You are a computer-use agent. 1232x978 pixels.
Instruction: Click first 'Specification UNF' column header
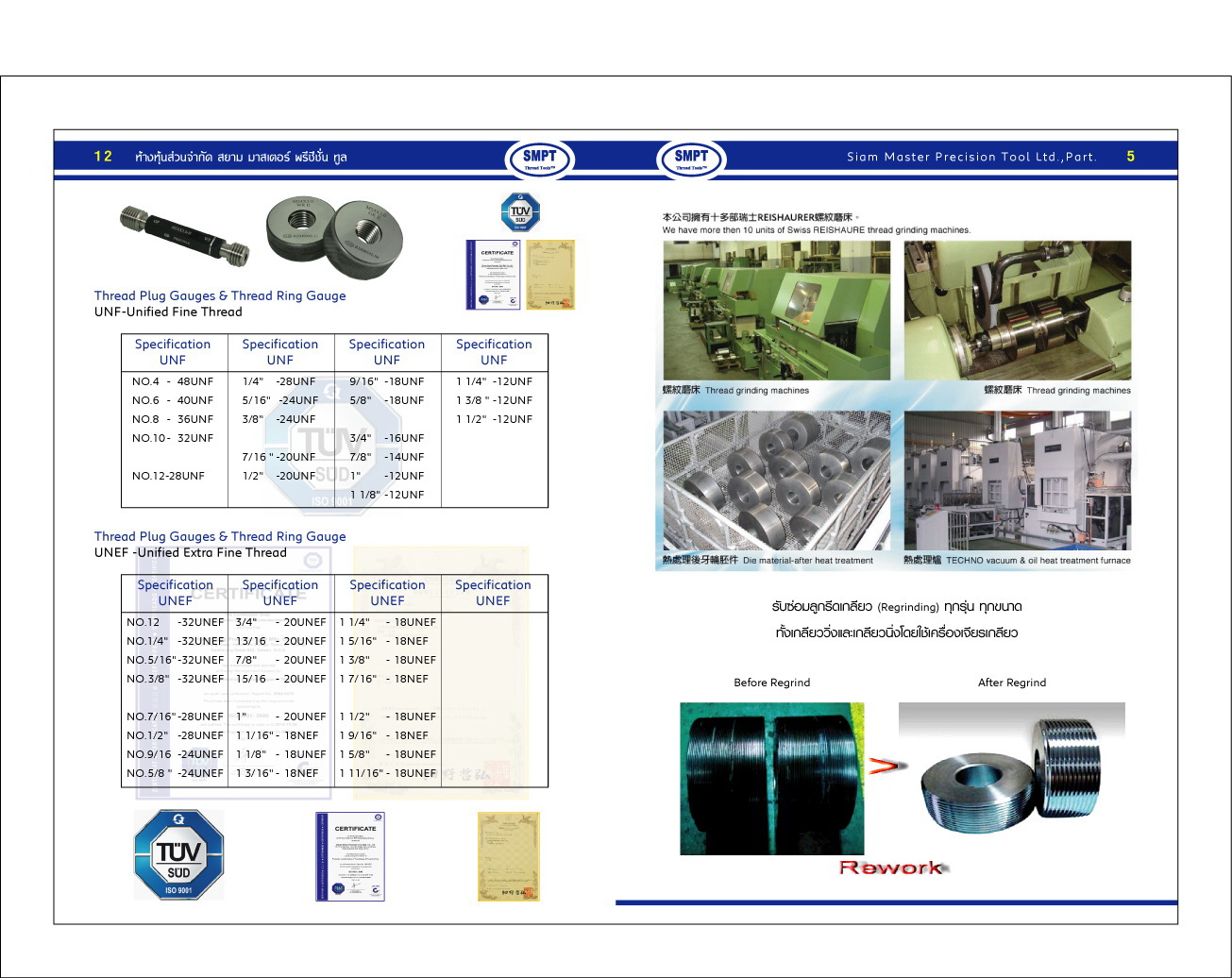point(173,352)
